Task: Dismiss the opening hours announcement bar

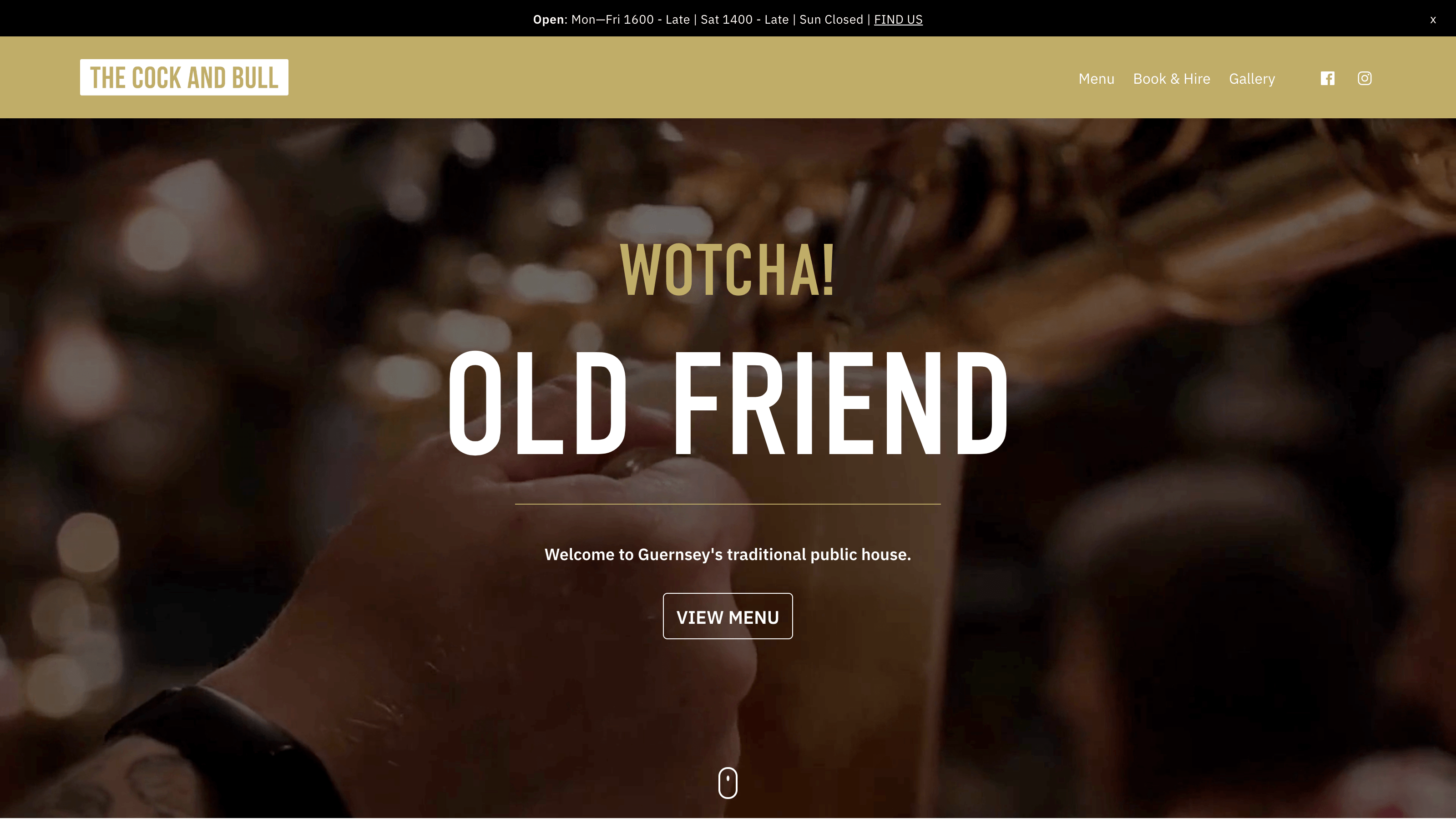Action: (x=1433, y=20)
